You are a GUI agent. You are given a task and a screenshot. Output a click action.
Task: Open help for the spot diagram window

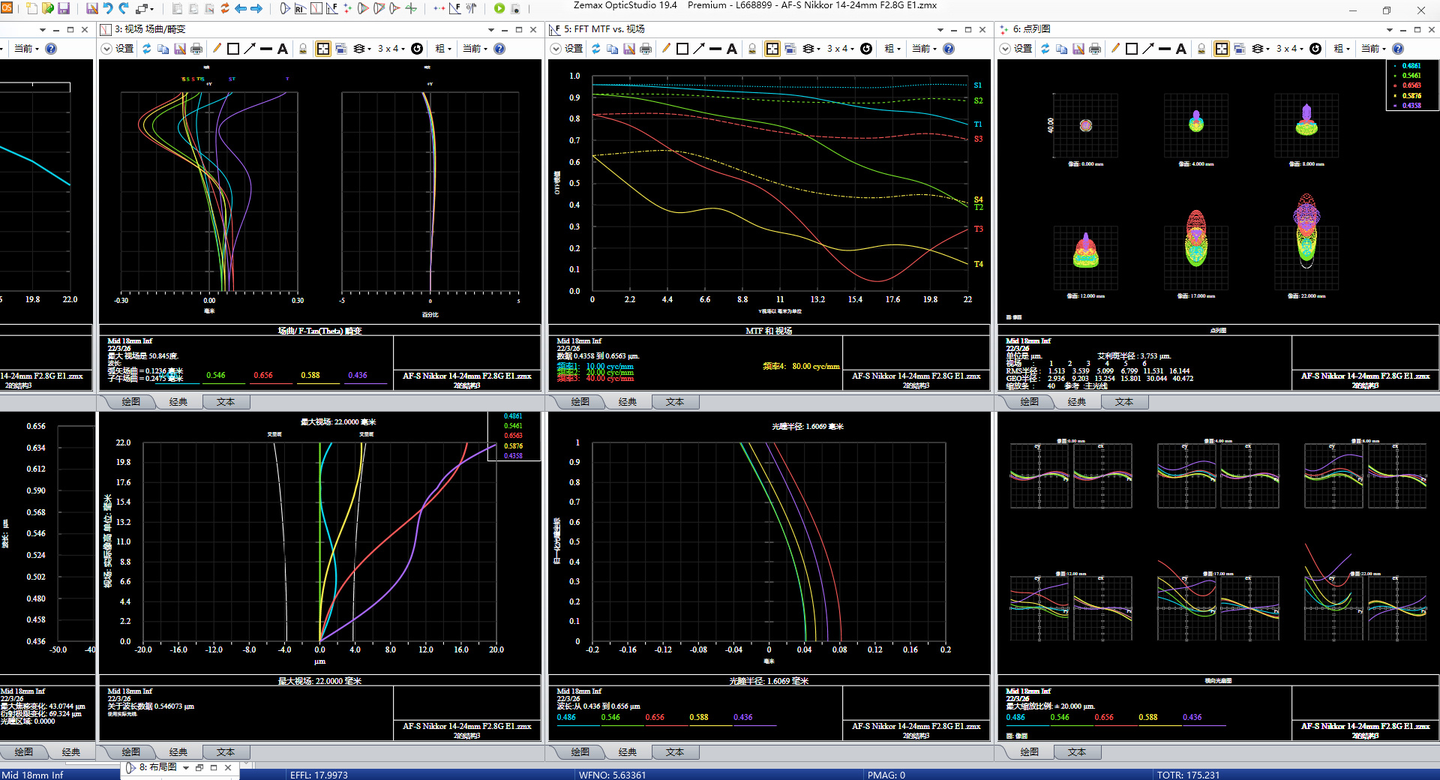click(x=1400, y=49)
